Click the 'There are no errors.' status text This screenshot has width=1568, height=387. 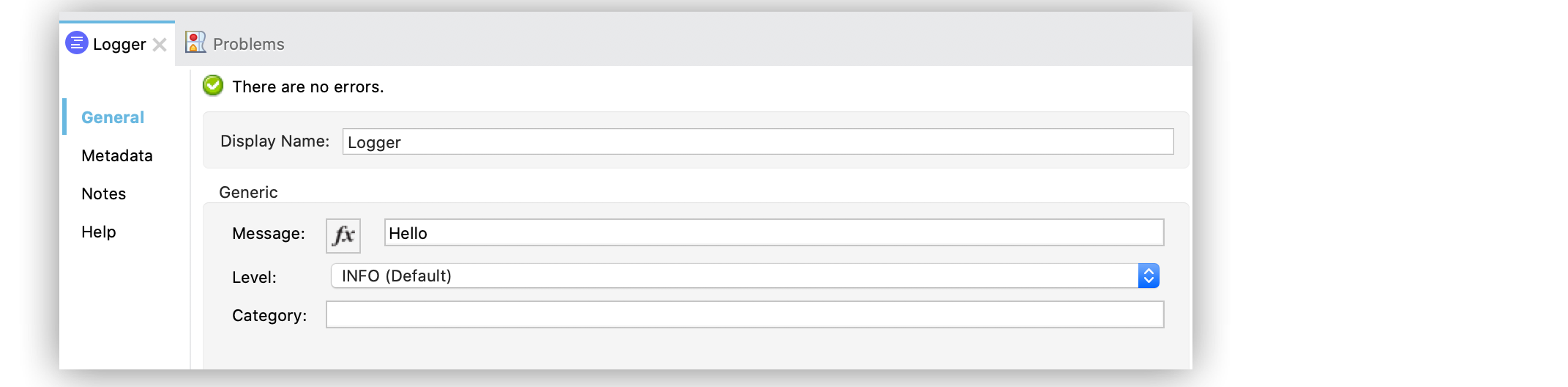[308, 86]
